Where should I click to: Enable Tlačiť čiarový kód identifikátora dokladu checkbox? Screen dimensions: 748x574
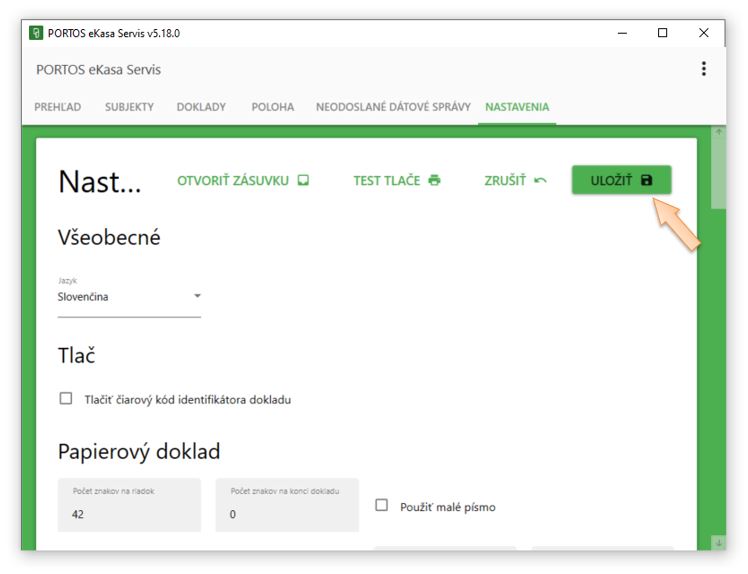pos(66,399)
